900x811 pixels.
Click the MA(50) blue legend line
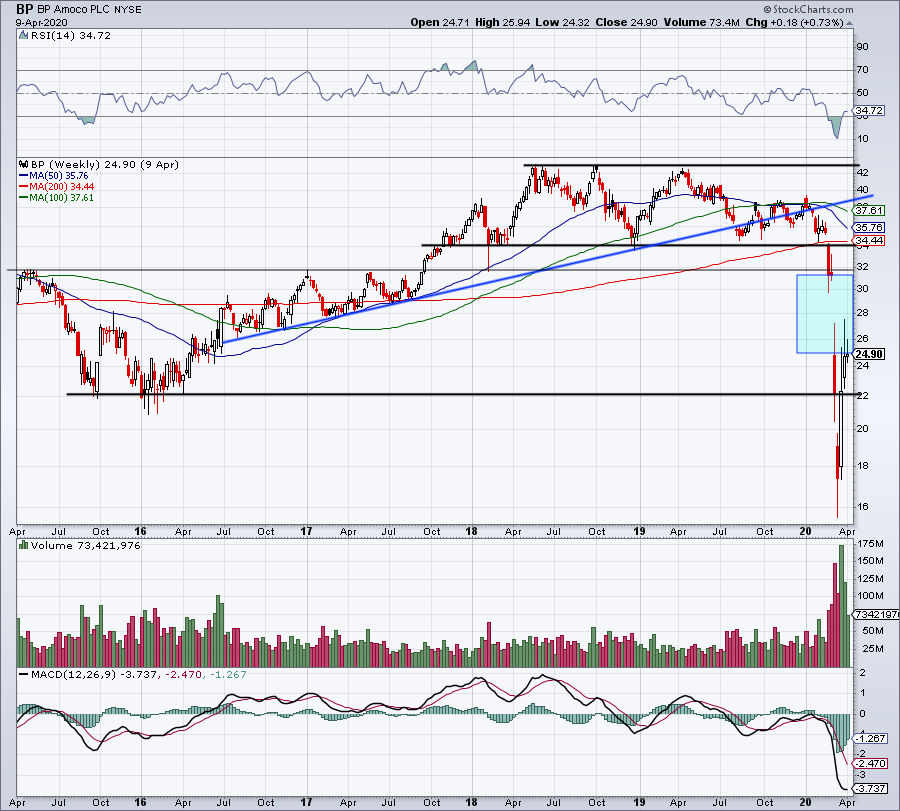tap(23, 176)
